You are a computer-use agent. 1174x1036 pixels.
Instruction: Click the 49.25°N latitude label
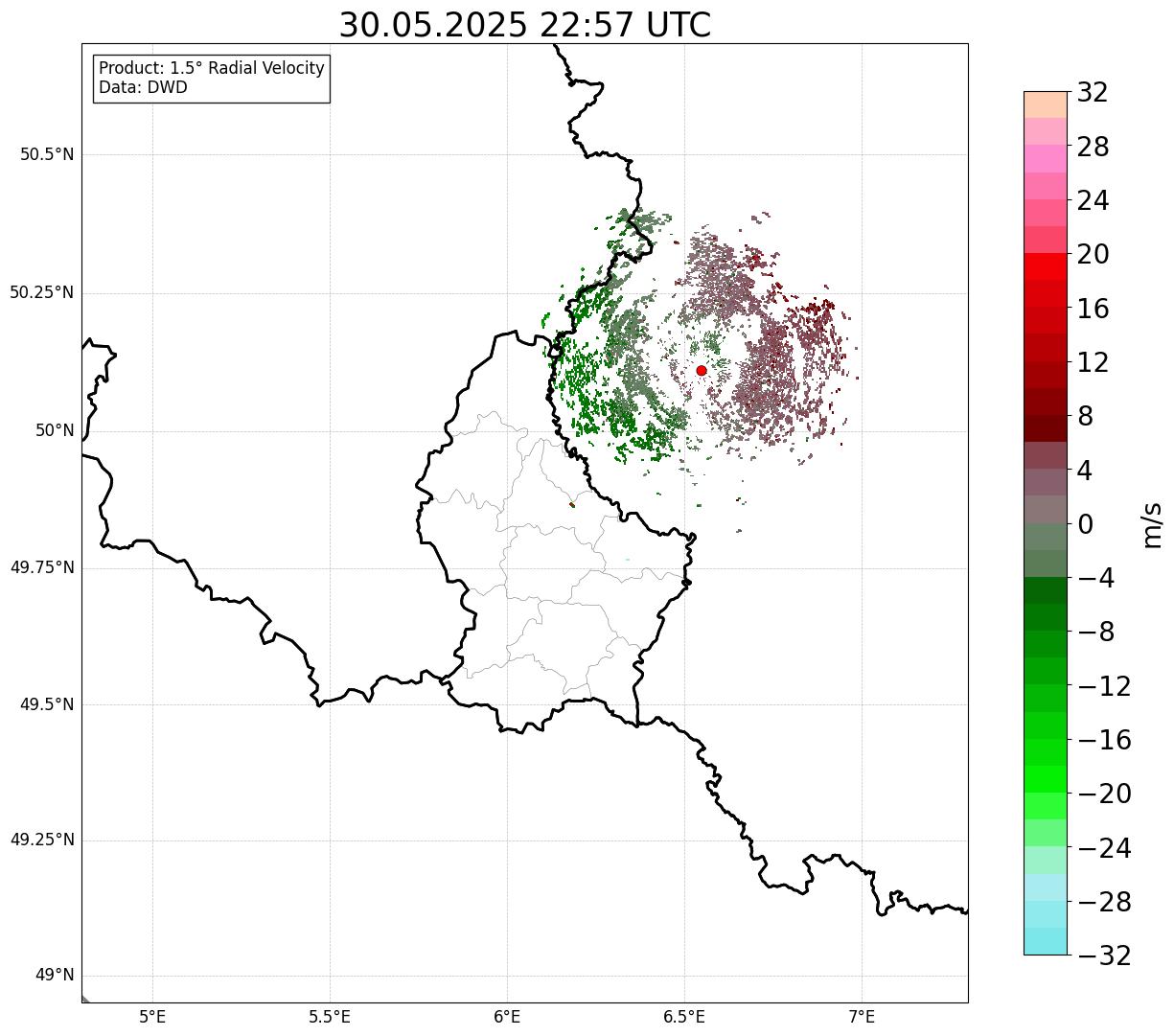pos(42,840)
